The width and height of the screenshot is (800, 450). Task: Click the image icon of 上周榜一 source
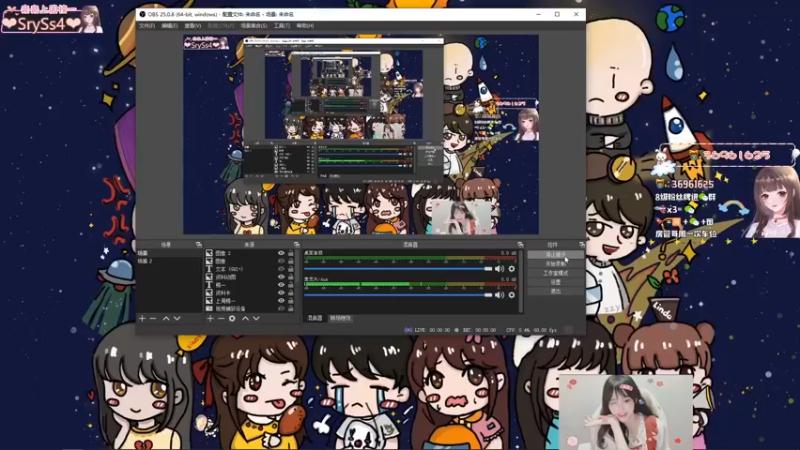209,301
